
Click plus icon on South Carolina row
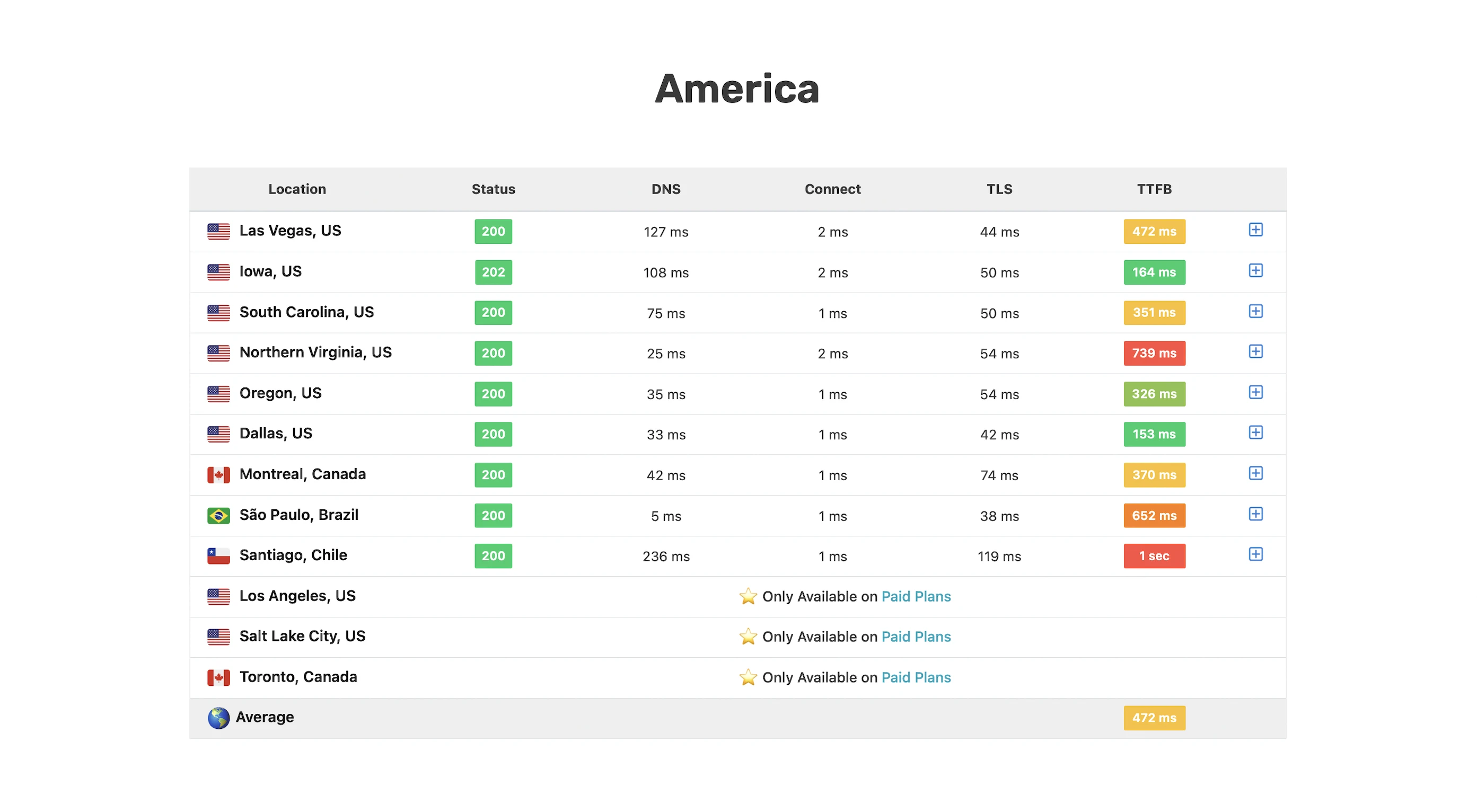click(1255, 311)
